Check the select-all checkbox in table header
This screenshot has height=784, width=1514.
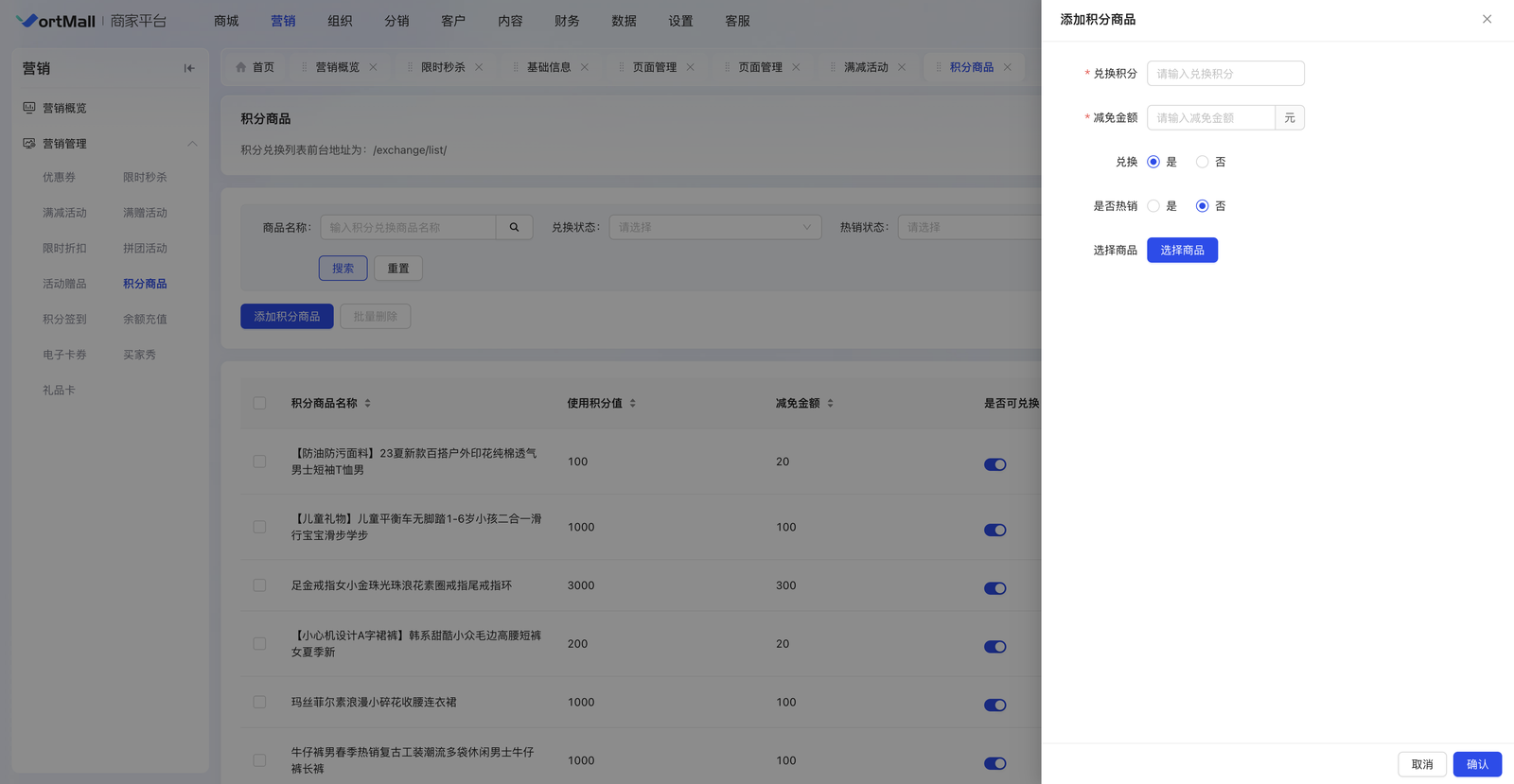pyautogui.click(x=259, y=403)
